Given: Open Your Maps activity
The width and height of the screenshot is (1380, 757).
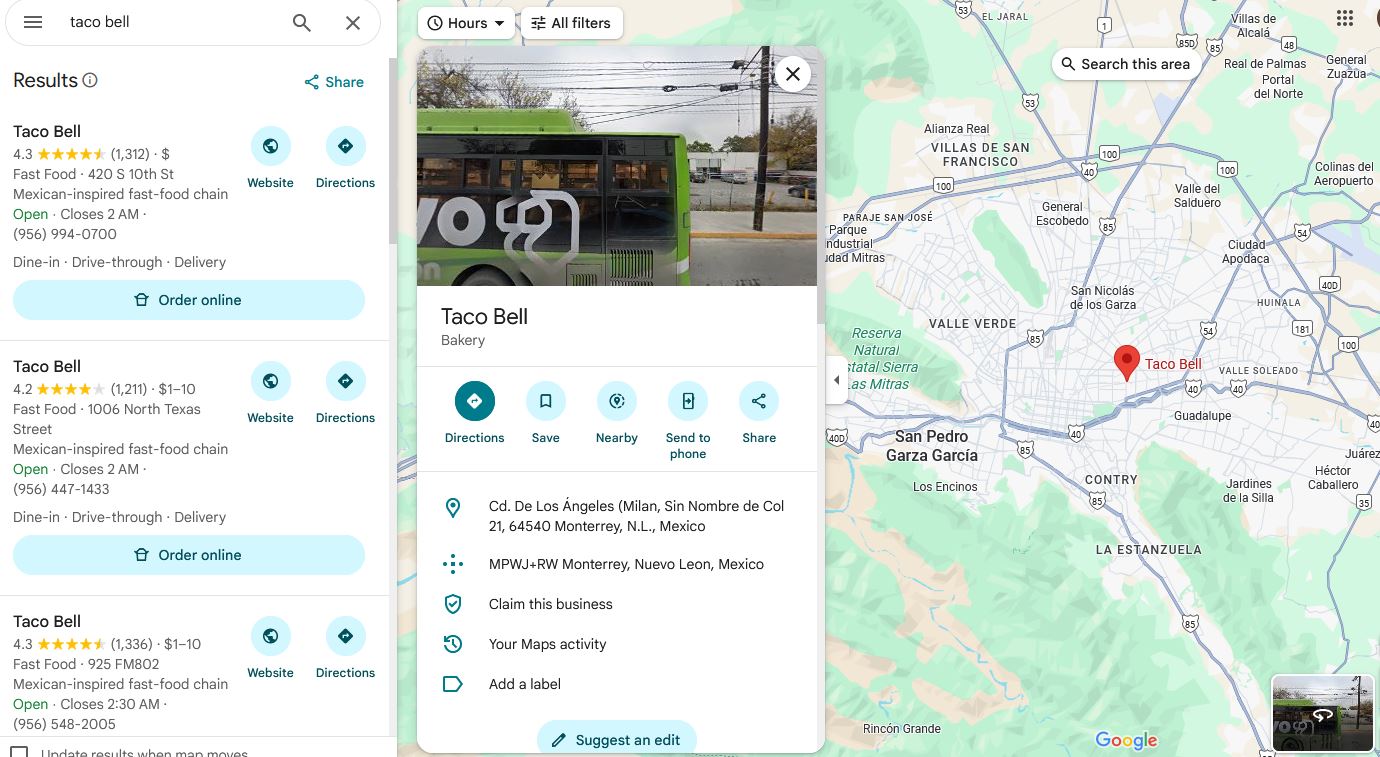Looking at the screenshot, I should pos(547,644).
